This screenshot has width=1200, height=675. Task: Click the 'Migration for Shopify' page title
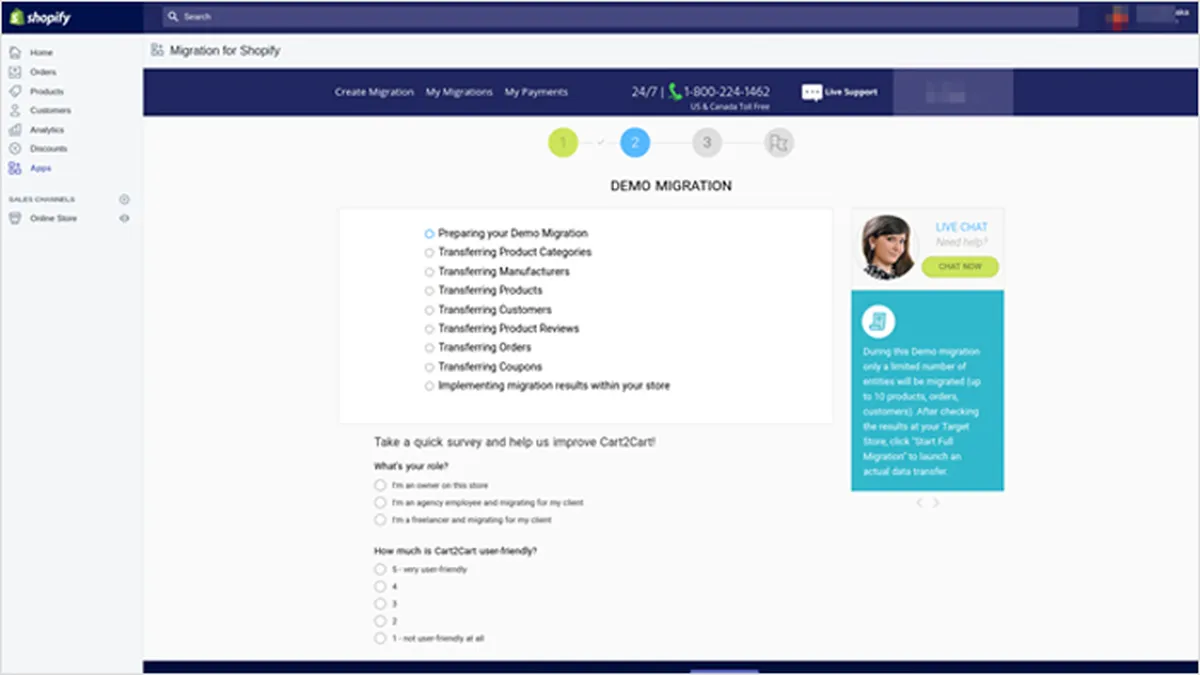225,50
